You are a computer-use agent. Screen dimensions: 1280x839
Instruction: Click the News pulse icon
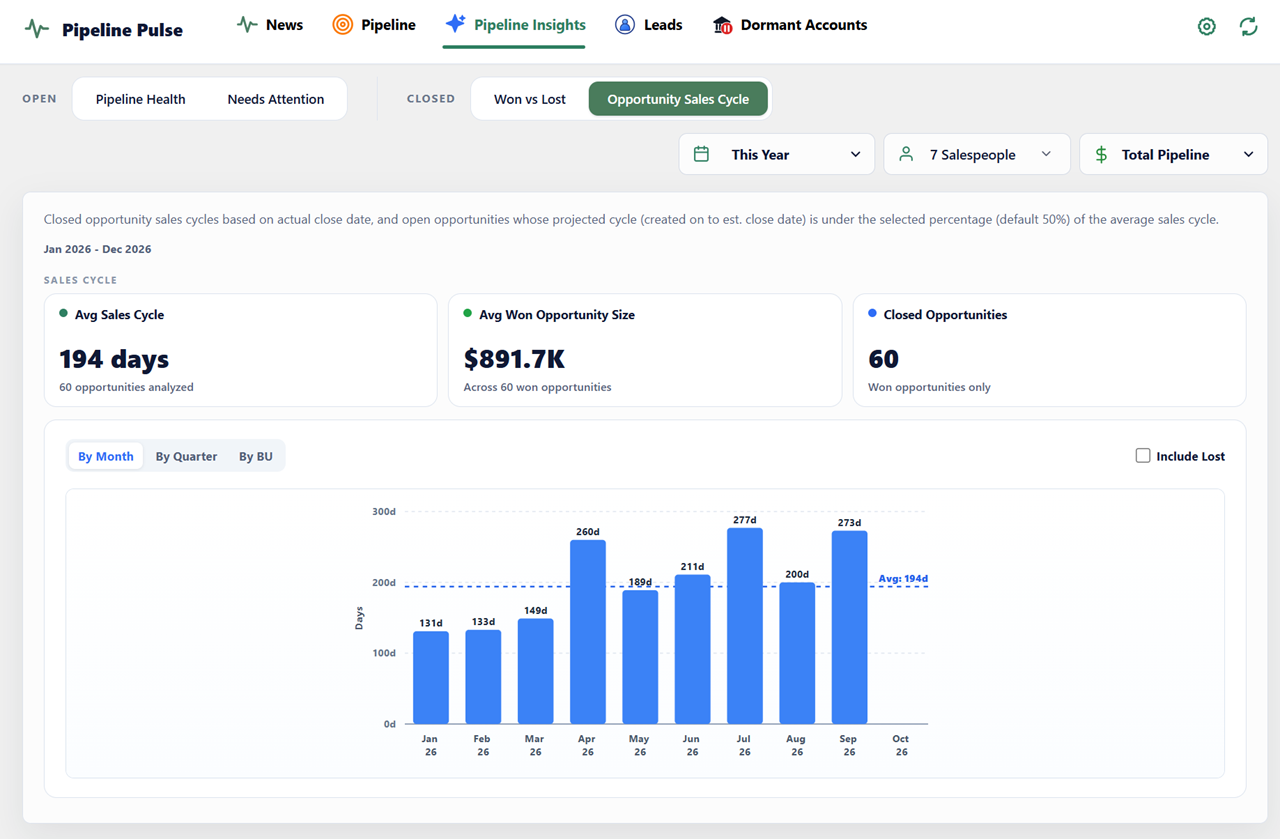coord(247,25)
